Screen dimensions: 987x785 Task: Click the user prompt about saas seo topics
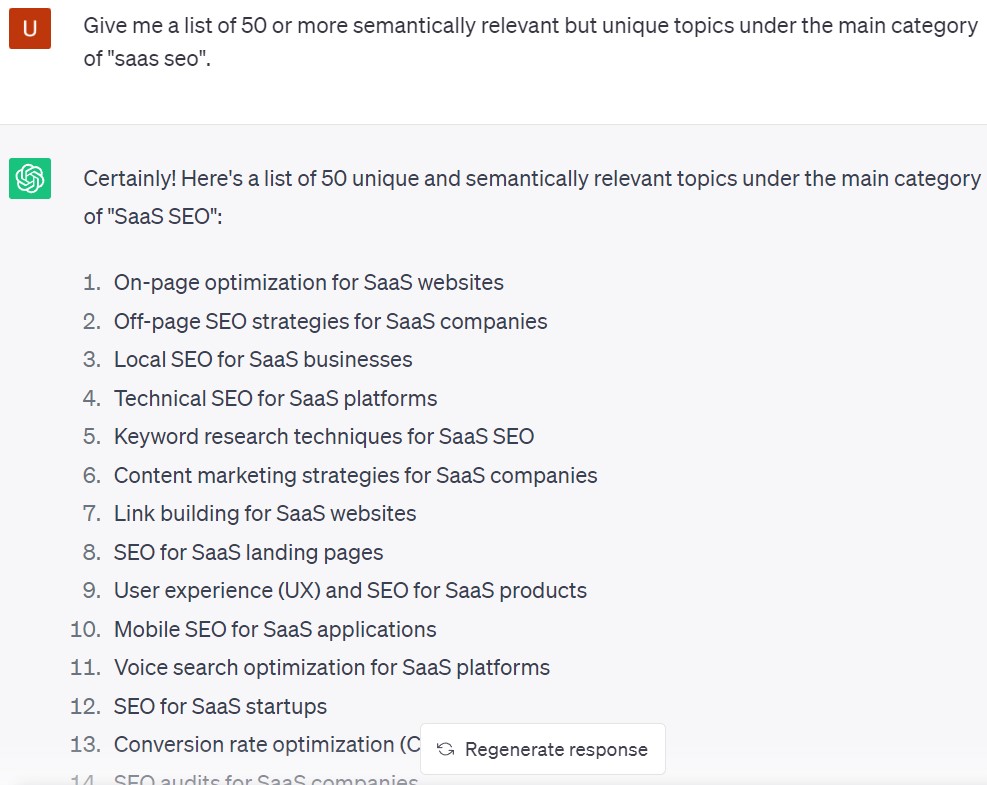pos(531,42)
